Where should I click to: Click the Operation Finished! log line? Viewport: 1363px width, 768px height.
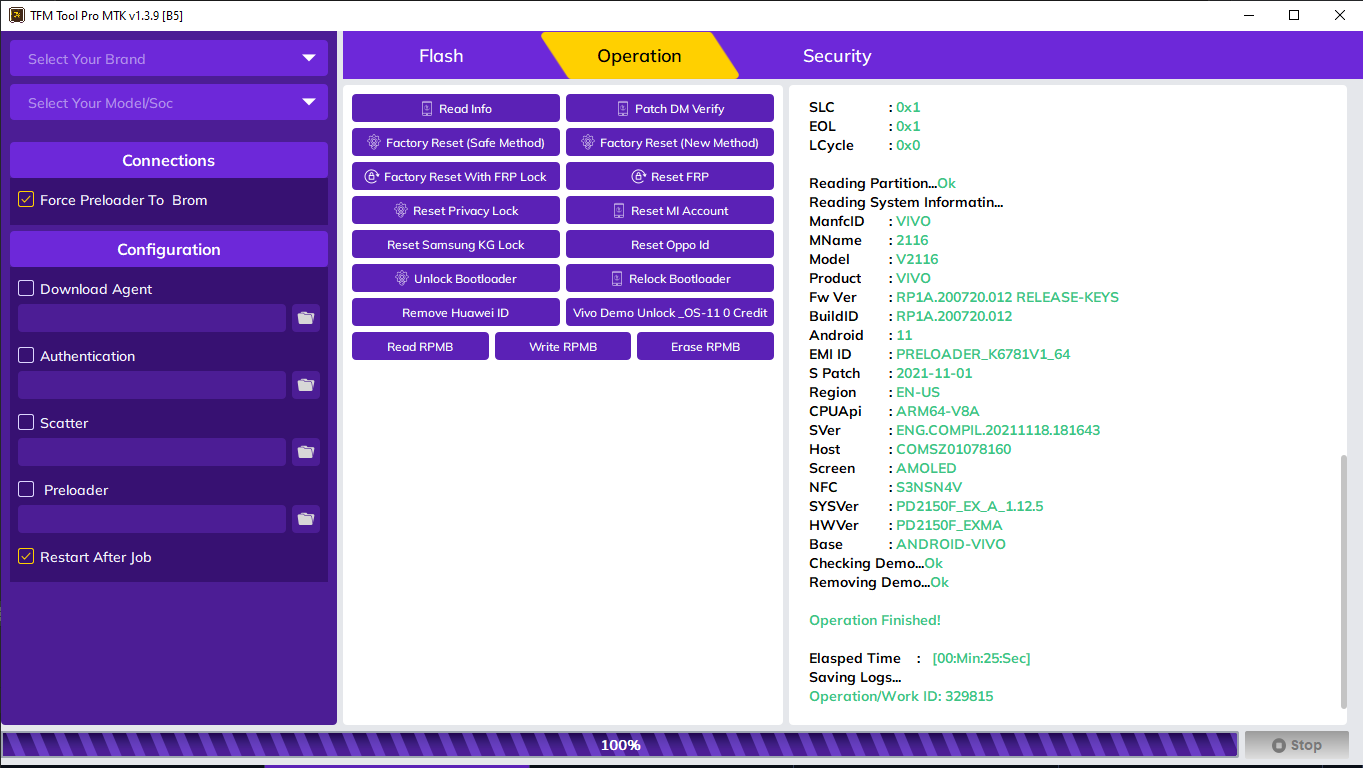[x=875, y=620]
